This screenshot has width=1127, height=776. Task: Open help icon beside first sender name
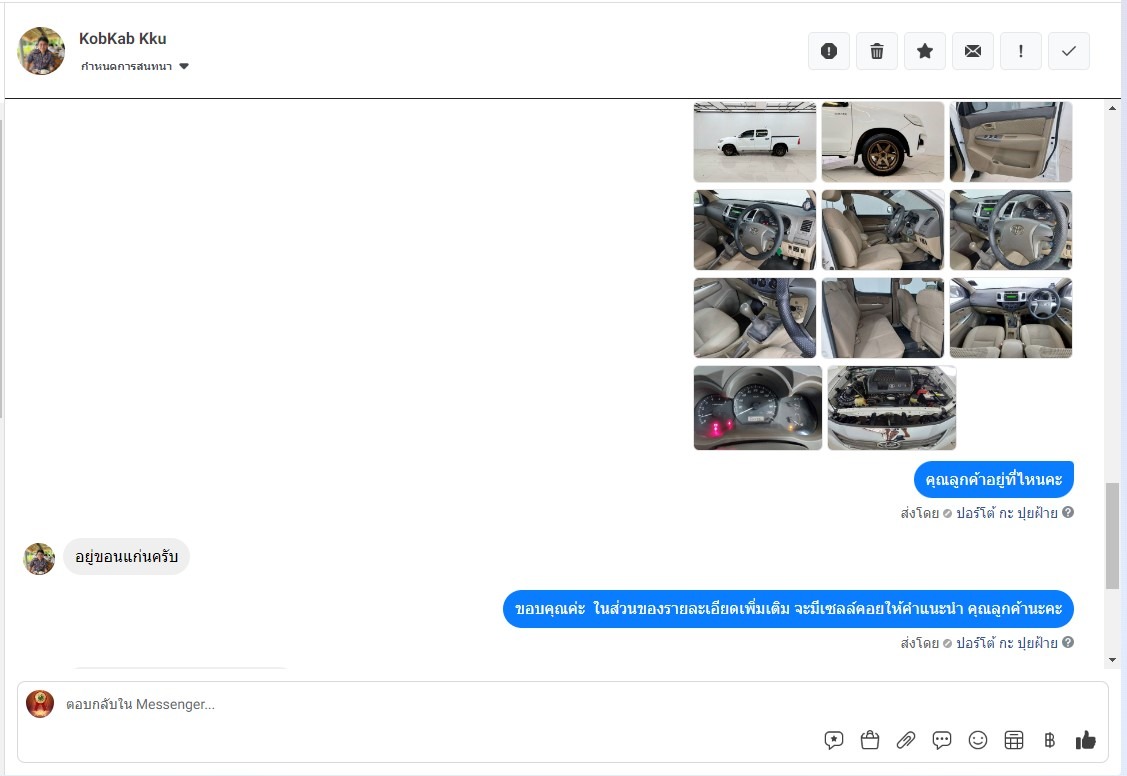[x=1068, y=512]
